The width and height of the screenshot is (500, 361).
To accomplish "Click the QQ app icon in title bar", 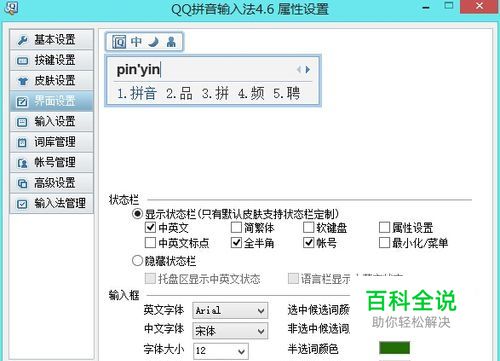I will [x=11, y=7].
